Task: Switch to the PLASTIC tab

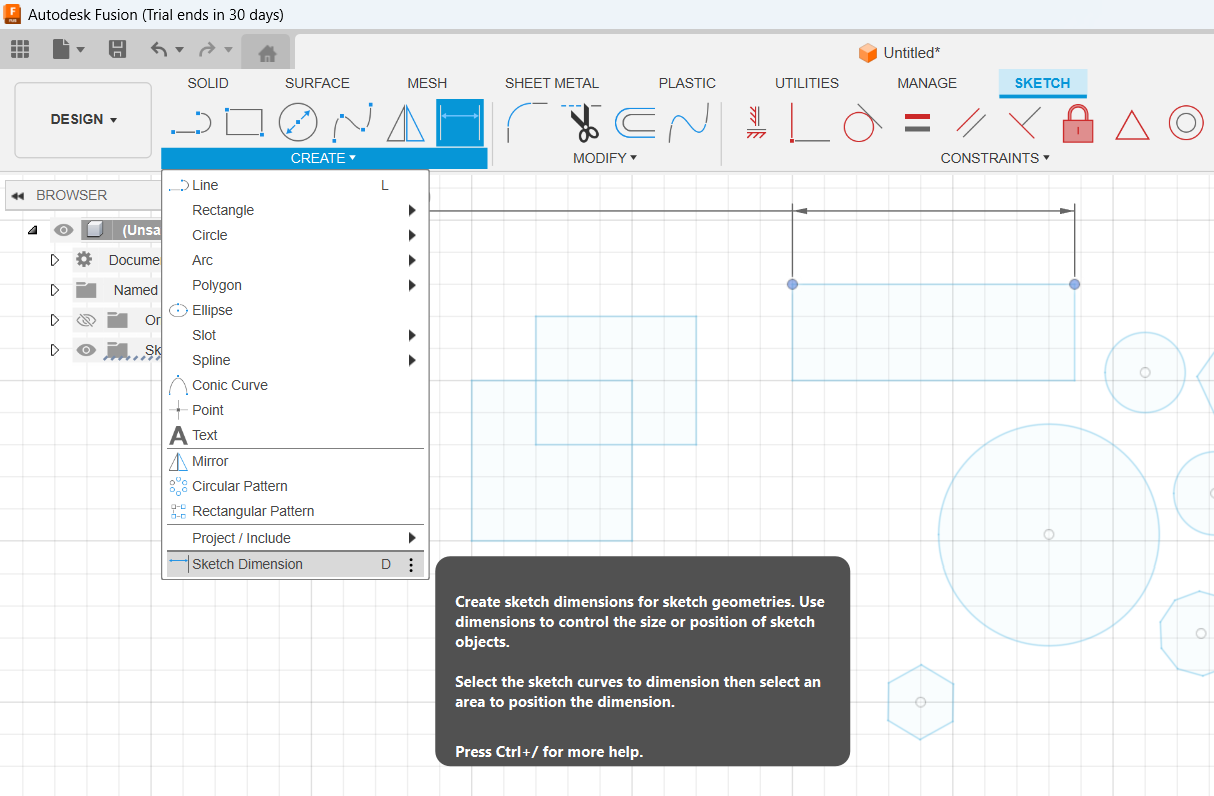Action: tap(687, 83)
